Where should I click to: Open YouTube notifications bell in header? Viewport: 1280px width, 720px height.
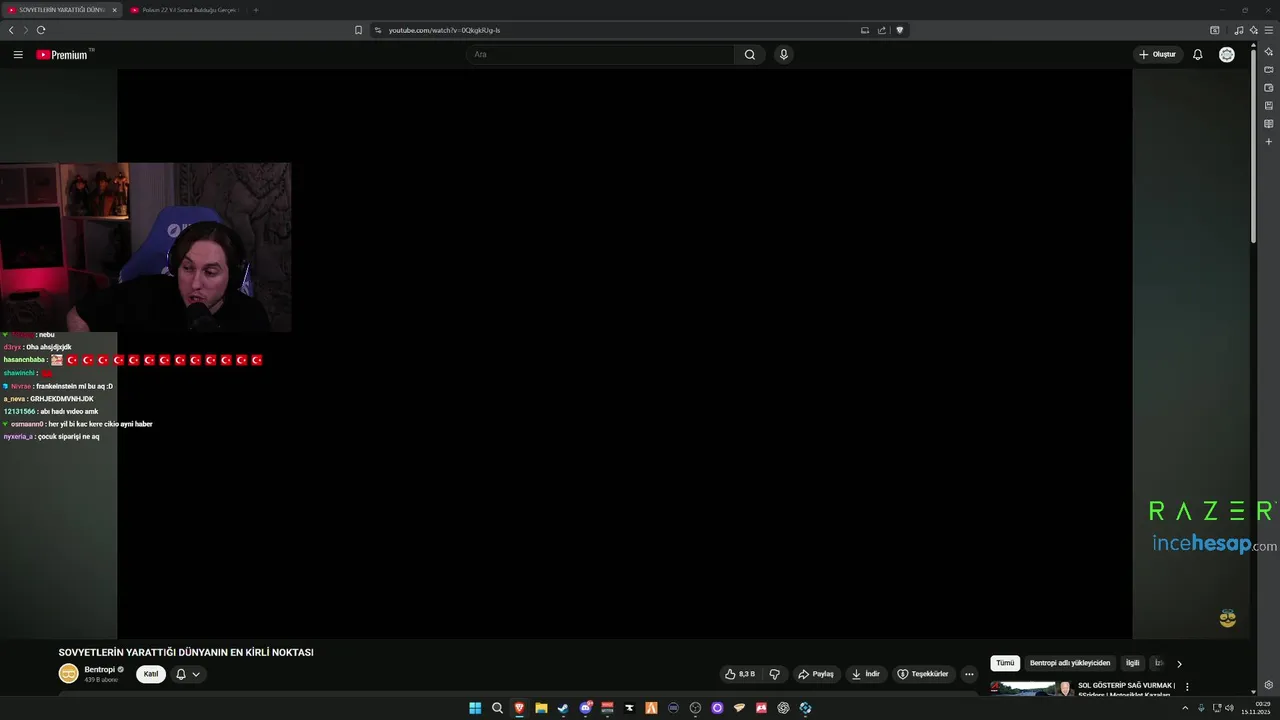(x=1197, y=55)
